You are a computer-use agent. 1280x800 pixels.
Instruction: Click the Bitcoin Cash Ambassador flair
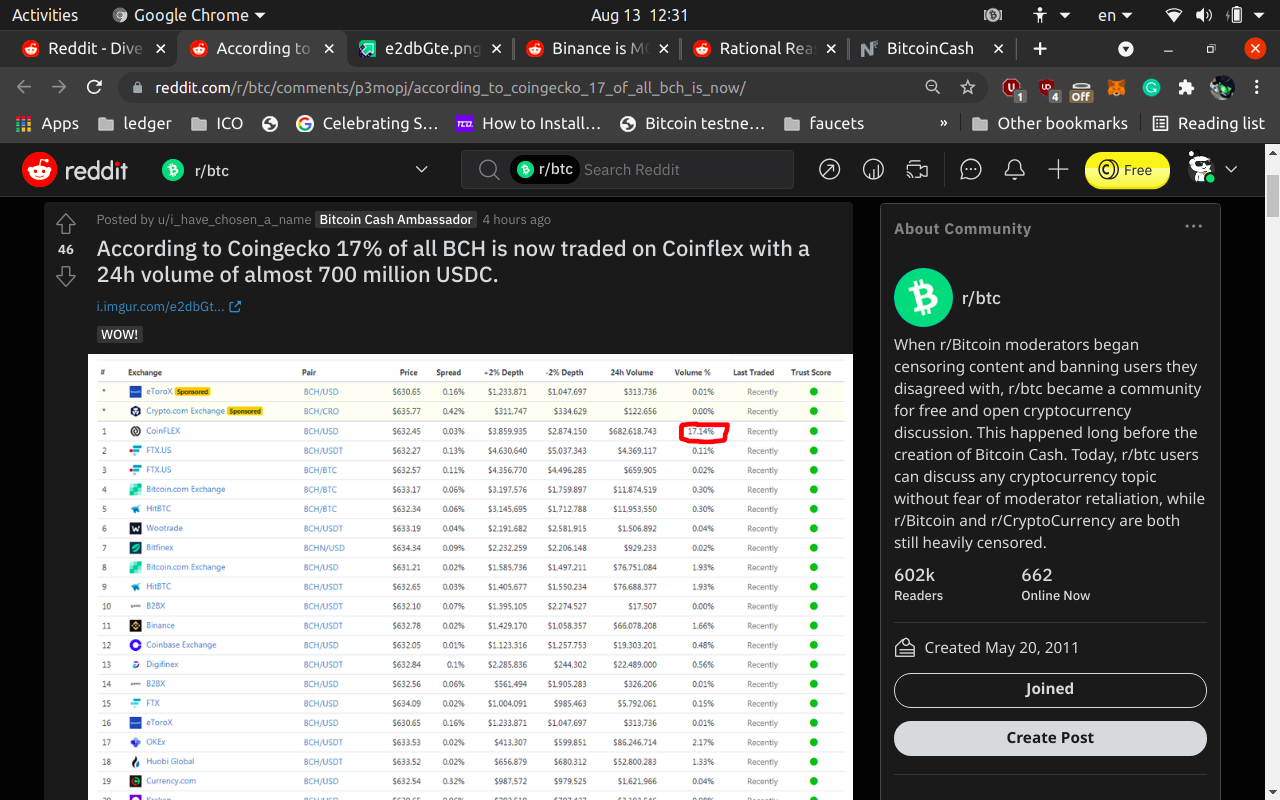[x=396, y=220]
